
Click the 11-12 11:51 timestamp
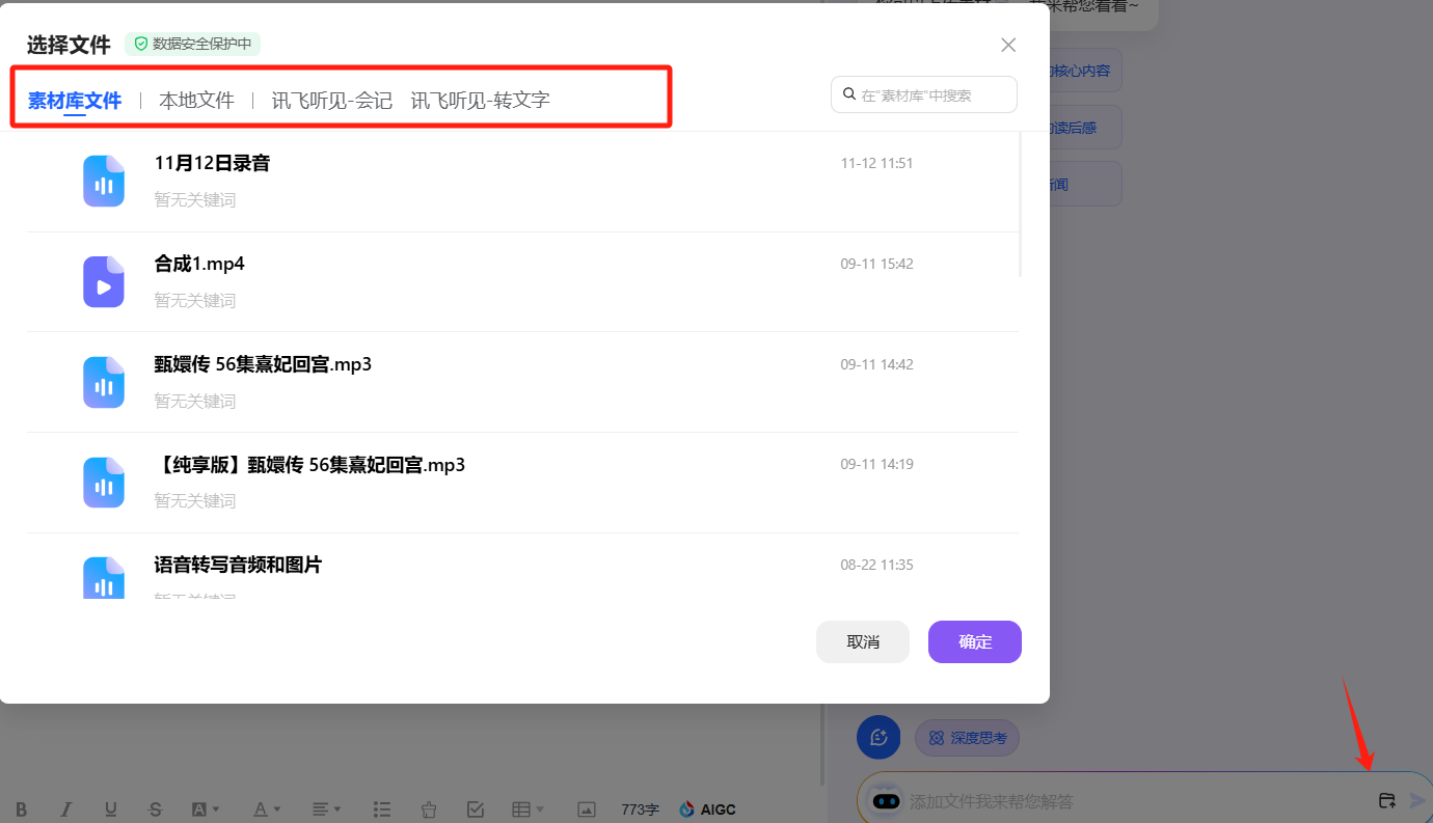click(877, 163)
